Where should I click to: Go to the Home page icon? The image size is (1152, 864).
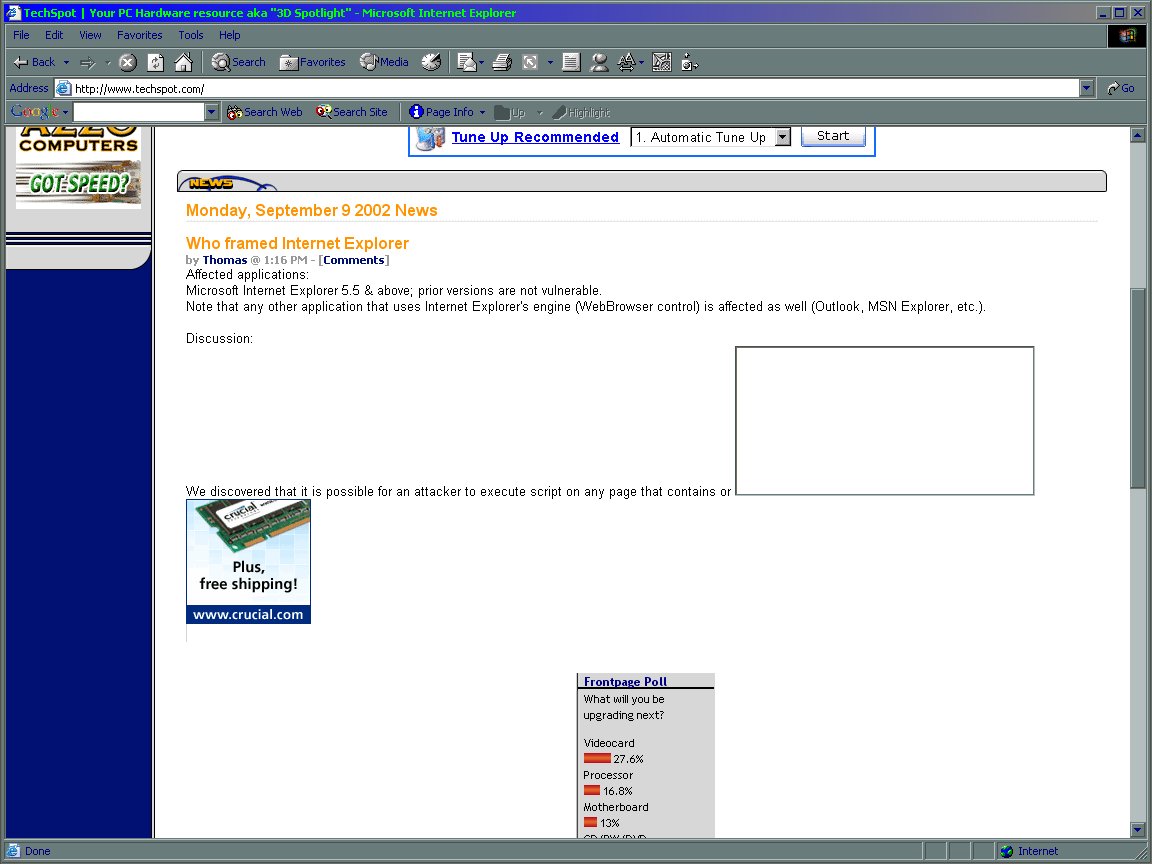click(184, 62)
